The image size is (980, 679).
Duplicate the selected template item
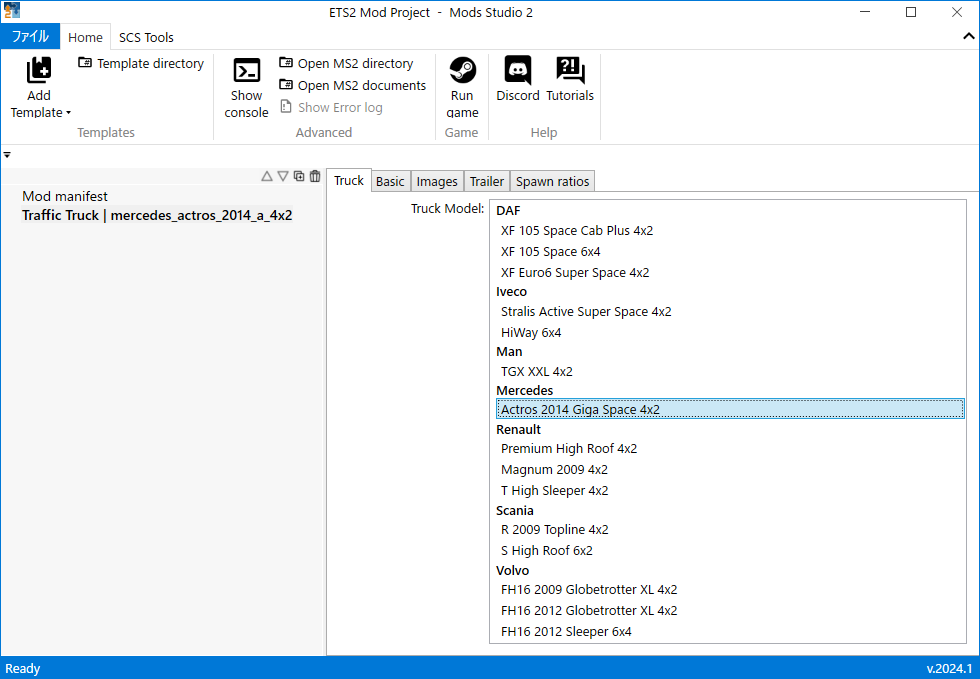click(299, 176)
